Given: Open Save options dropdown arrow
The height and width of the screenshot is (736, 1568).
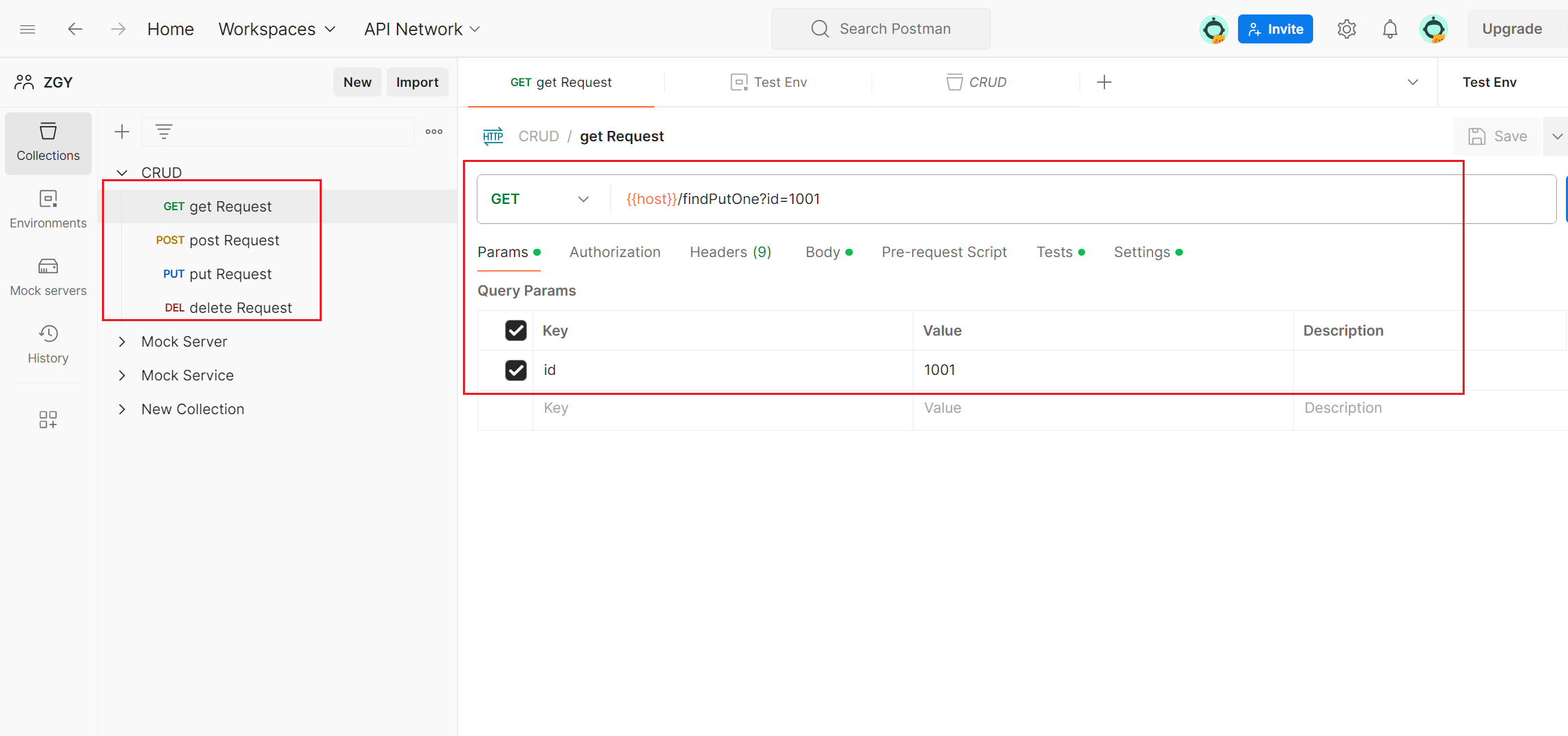Looking at the screenshot, I should [x=1556, y=136].
